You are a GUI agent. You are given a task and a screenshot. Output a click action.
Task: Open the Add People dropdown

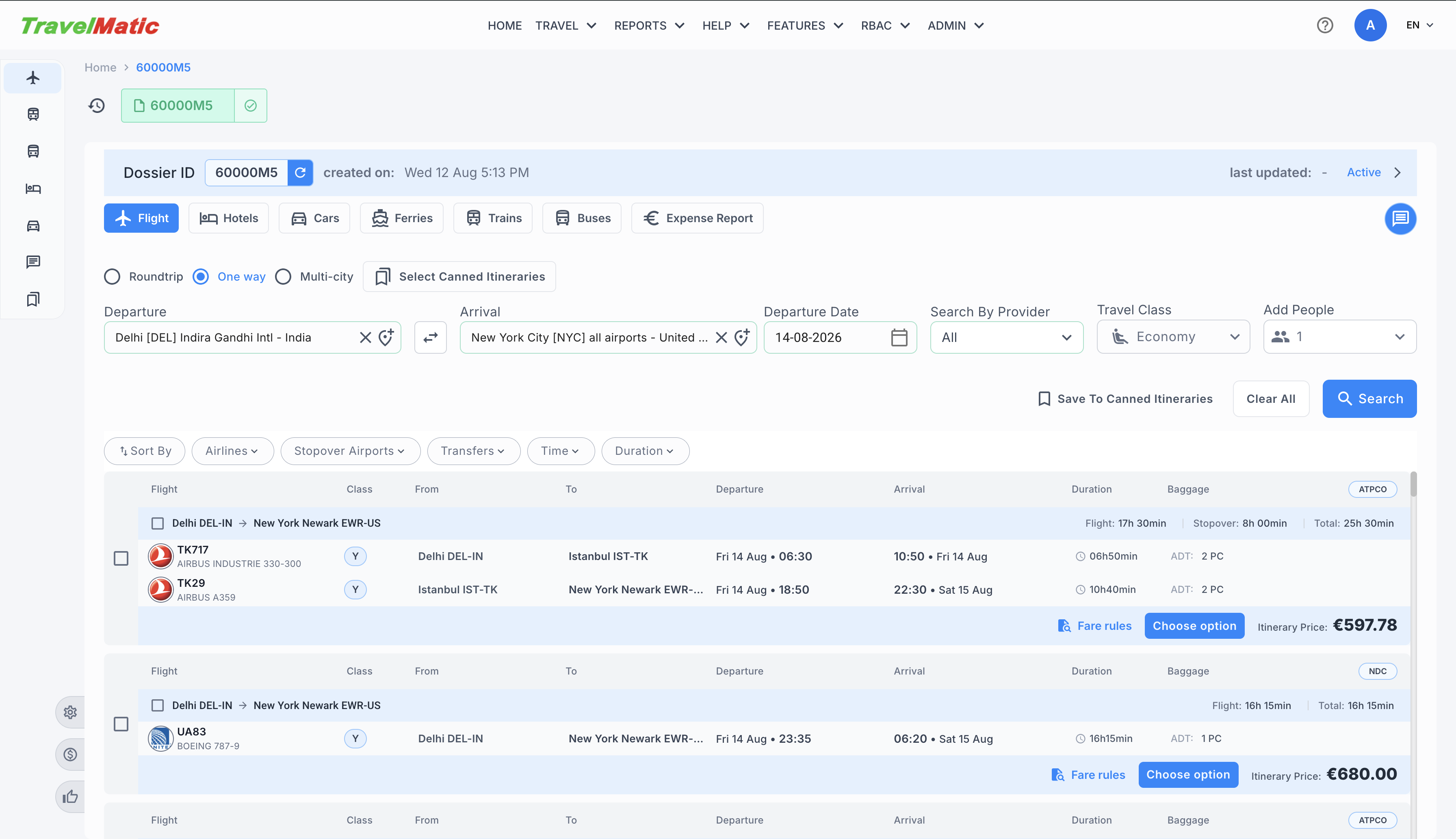pos(1339,337)
